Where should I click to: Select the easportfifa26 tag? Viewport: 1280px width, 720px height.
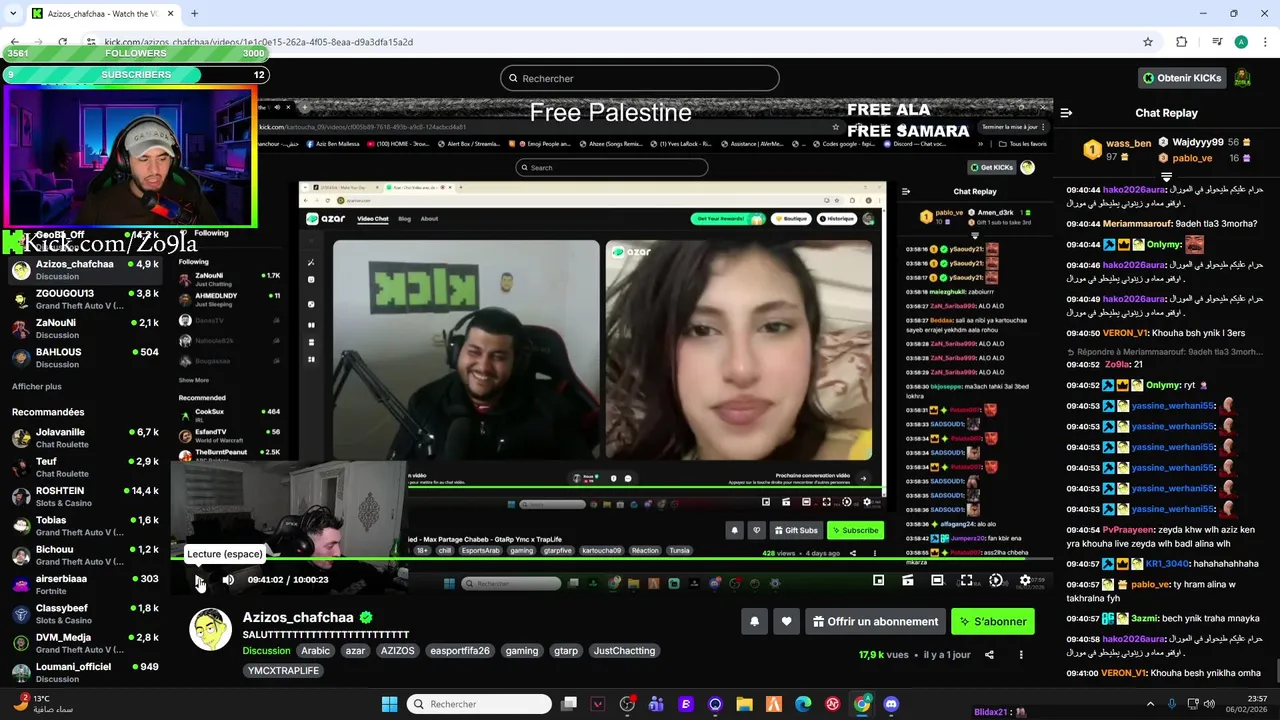point(460,651)
